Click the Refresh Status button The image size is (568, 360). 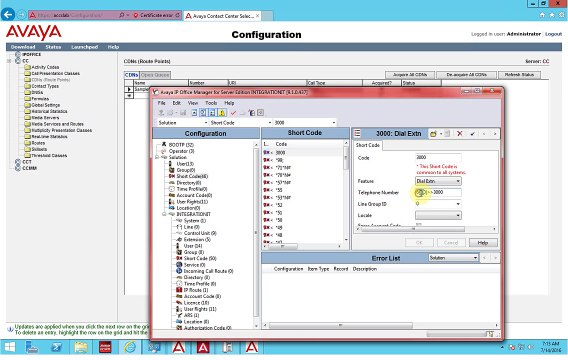[x=519, y=75]
